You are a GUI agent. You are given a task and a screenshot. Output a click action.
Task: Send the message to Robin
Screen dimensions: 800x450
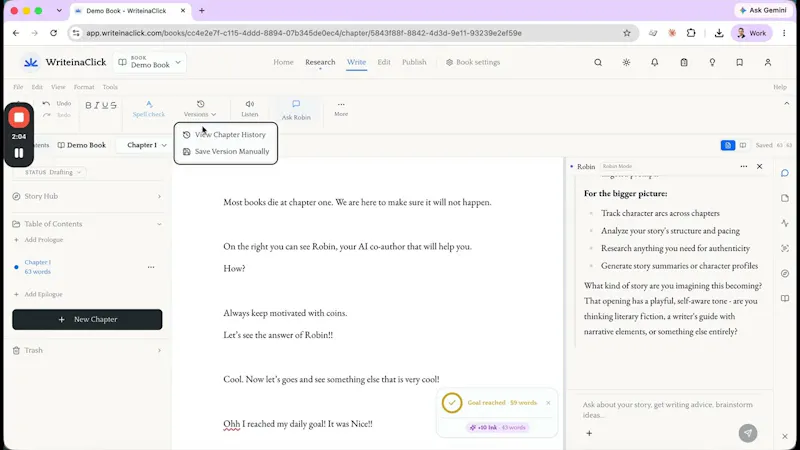748,433
